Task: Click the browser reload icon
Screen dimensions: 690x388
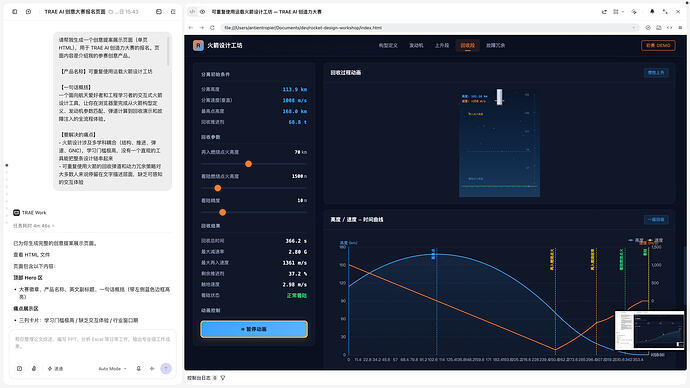Action: (212, 28)
